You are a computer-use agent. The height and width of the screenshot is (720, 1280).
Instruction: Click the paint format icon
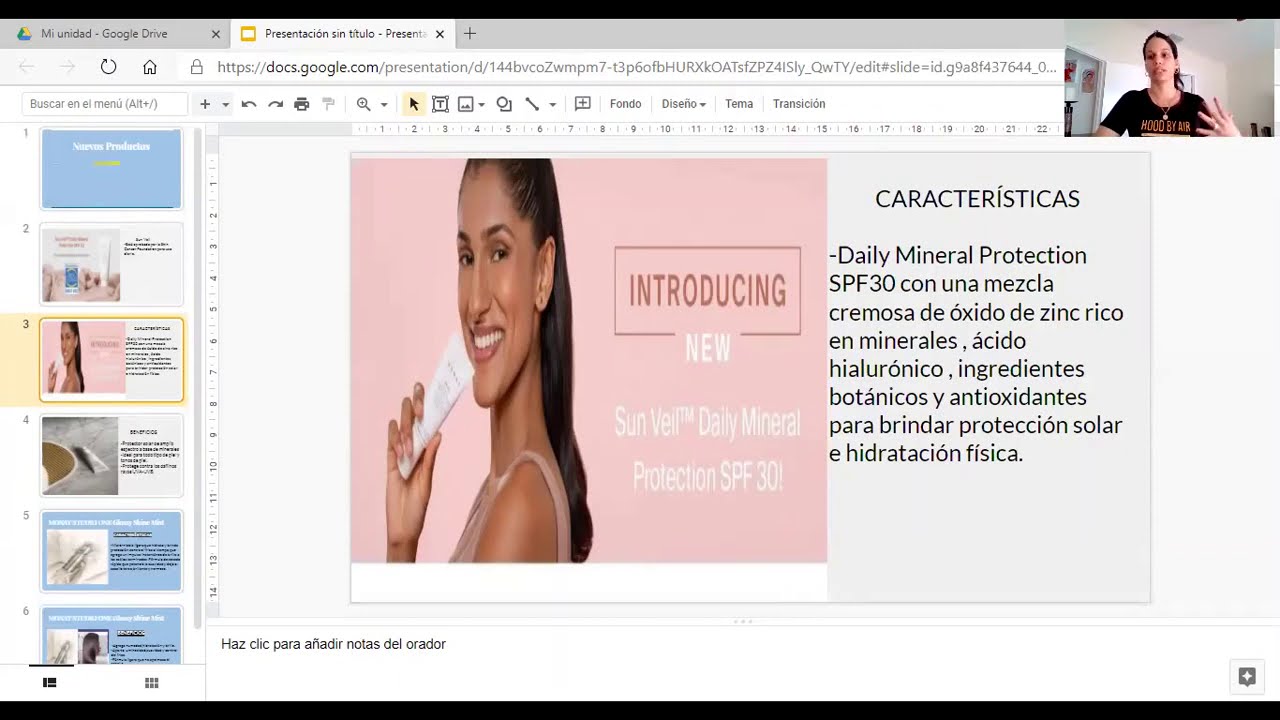click(x=328, y=104)
